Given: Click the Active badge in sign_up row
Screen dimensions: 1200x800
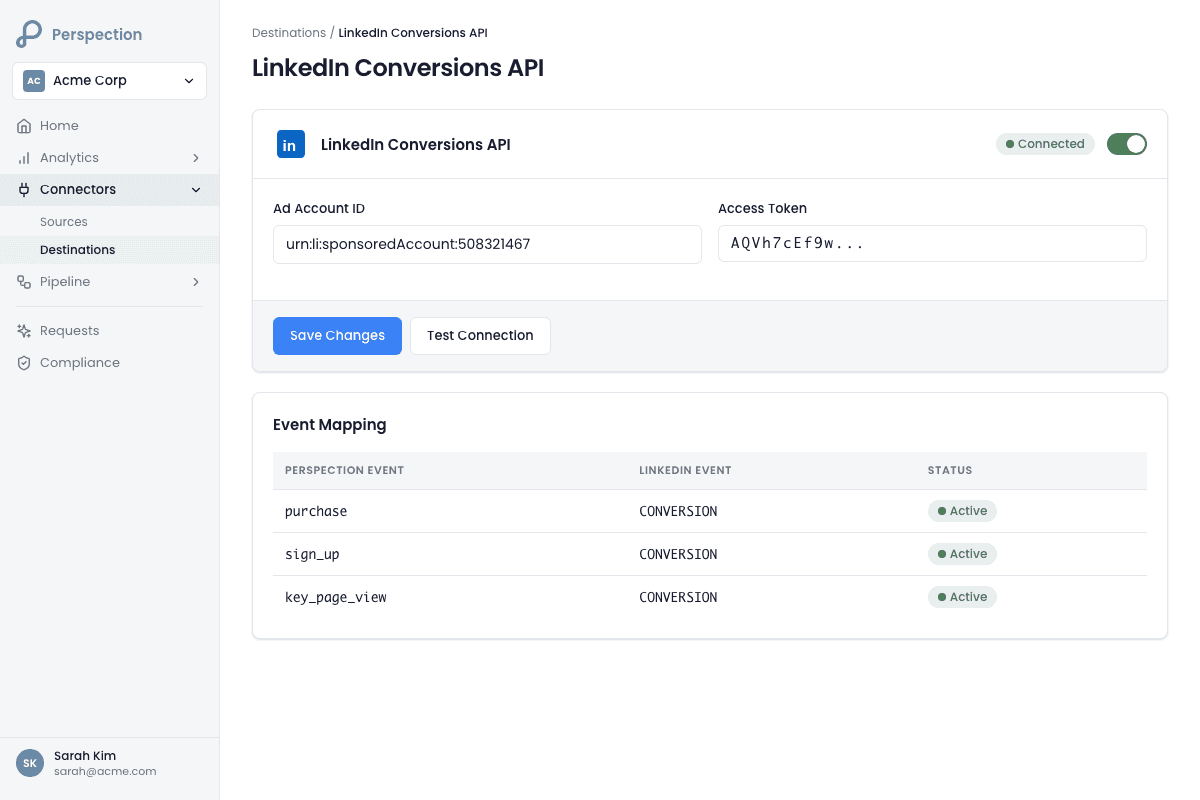Looking at the screenshot, I should point(962,554).
